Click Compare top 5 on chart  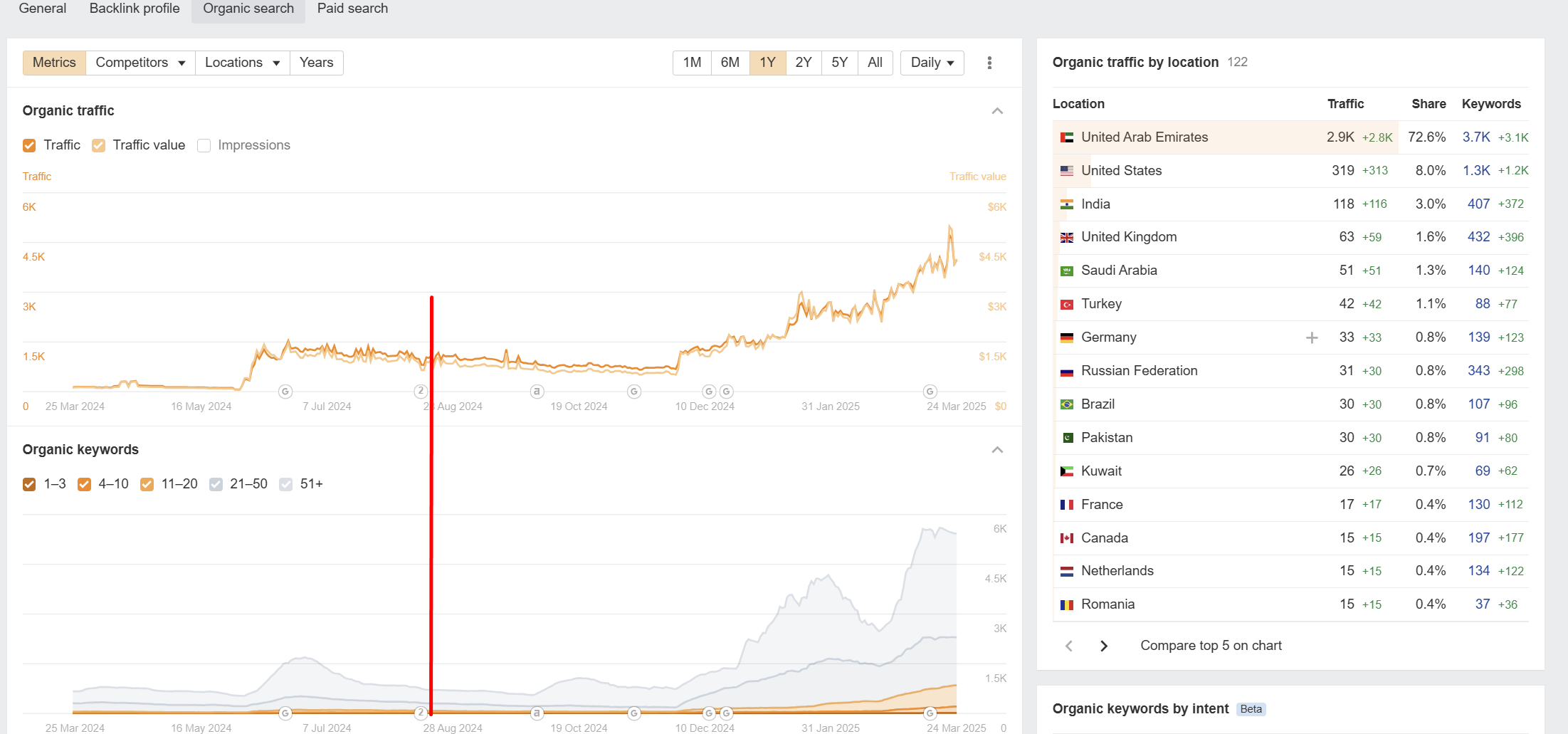click(x=1211, y=646)
